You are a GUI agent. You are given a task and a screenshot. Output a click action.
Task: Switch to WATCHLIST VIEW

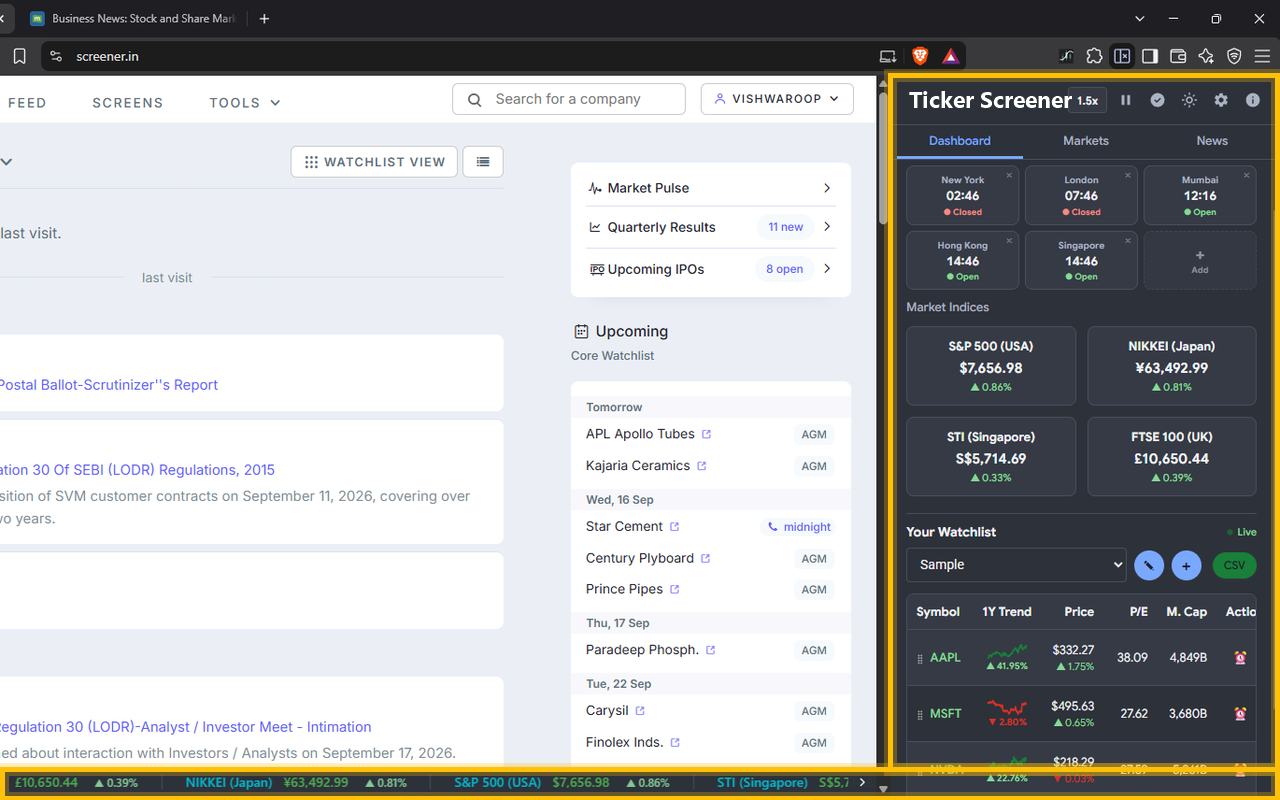(x=374, y=162)
